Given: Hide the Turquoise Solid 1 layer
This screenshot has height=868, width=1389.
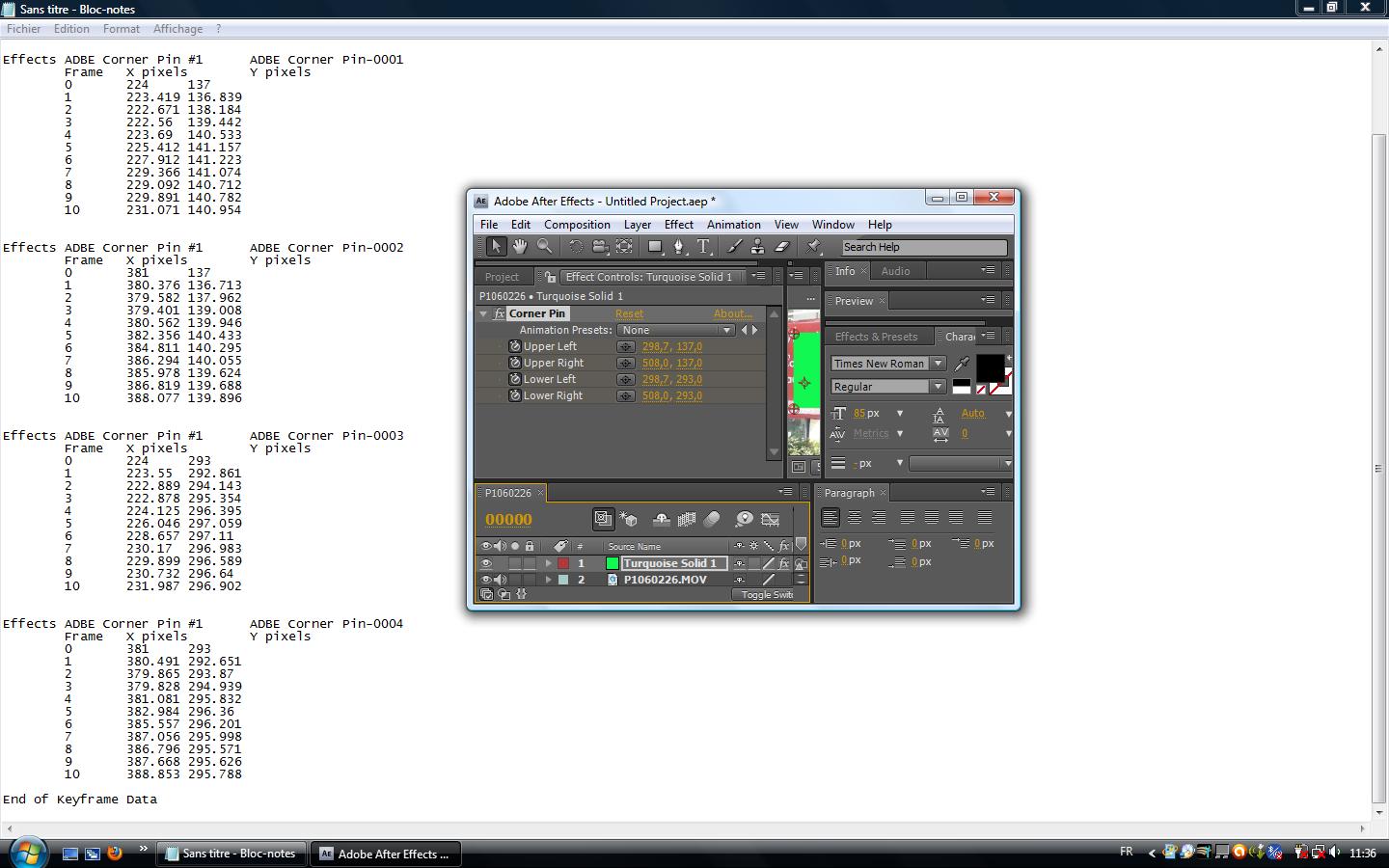Looking at the screenshot, I should point(486,564).
